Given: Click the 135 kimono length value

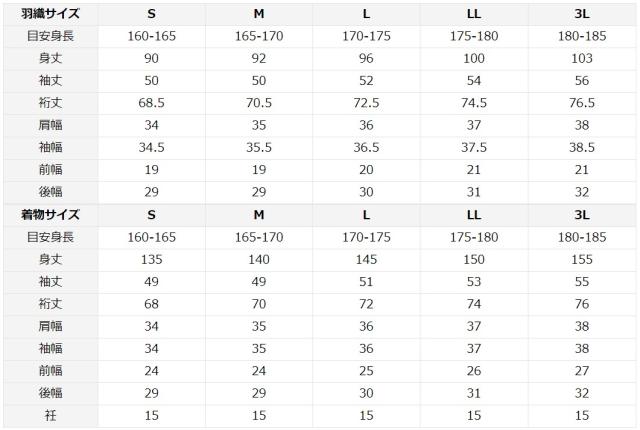Looking at the screenshot, I should tap(151, 259).
